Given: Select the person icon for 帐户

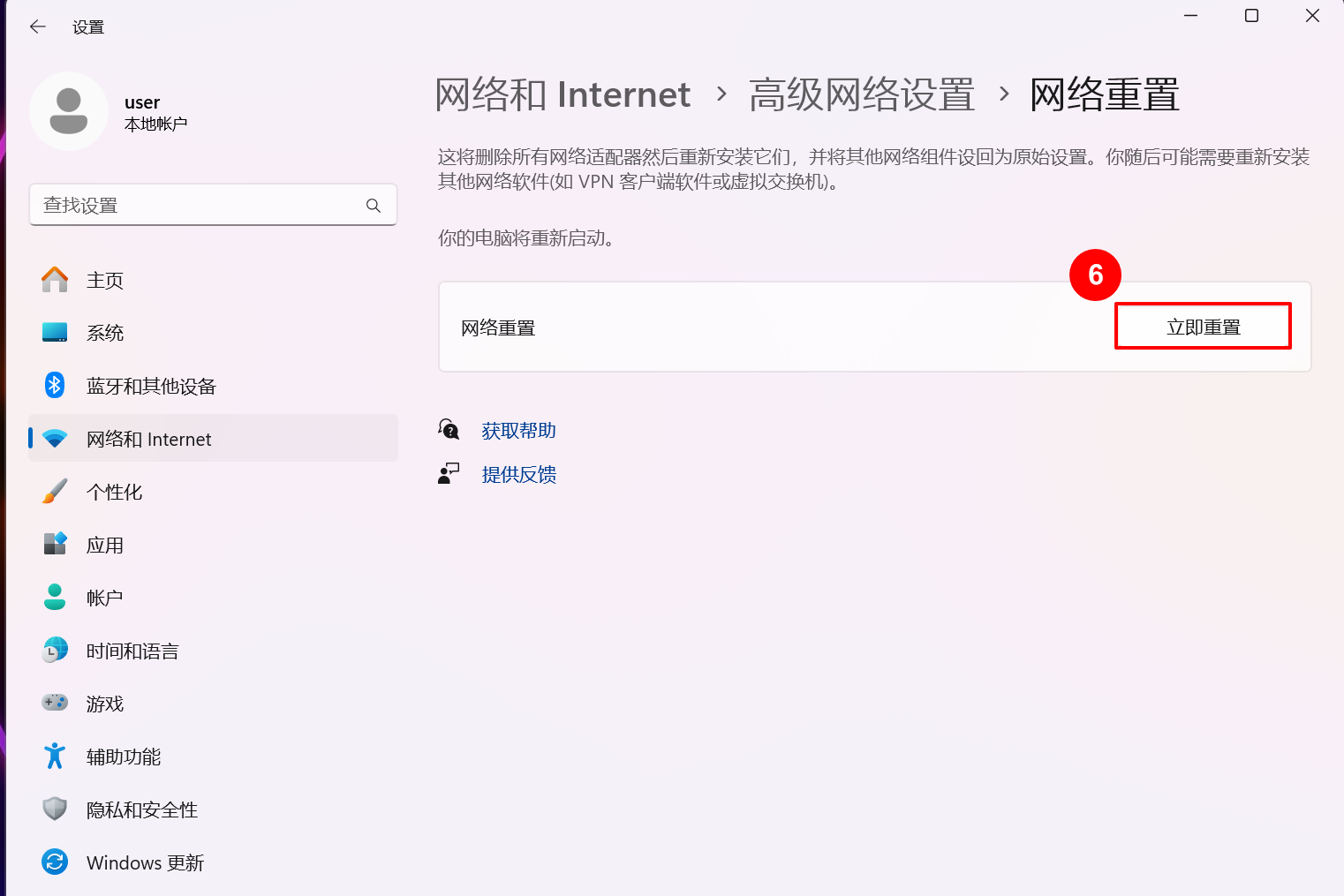Looking at the screenshot, I should 54,597.
